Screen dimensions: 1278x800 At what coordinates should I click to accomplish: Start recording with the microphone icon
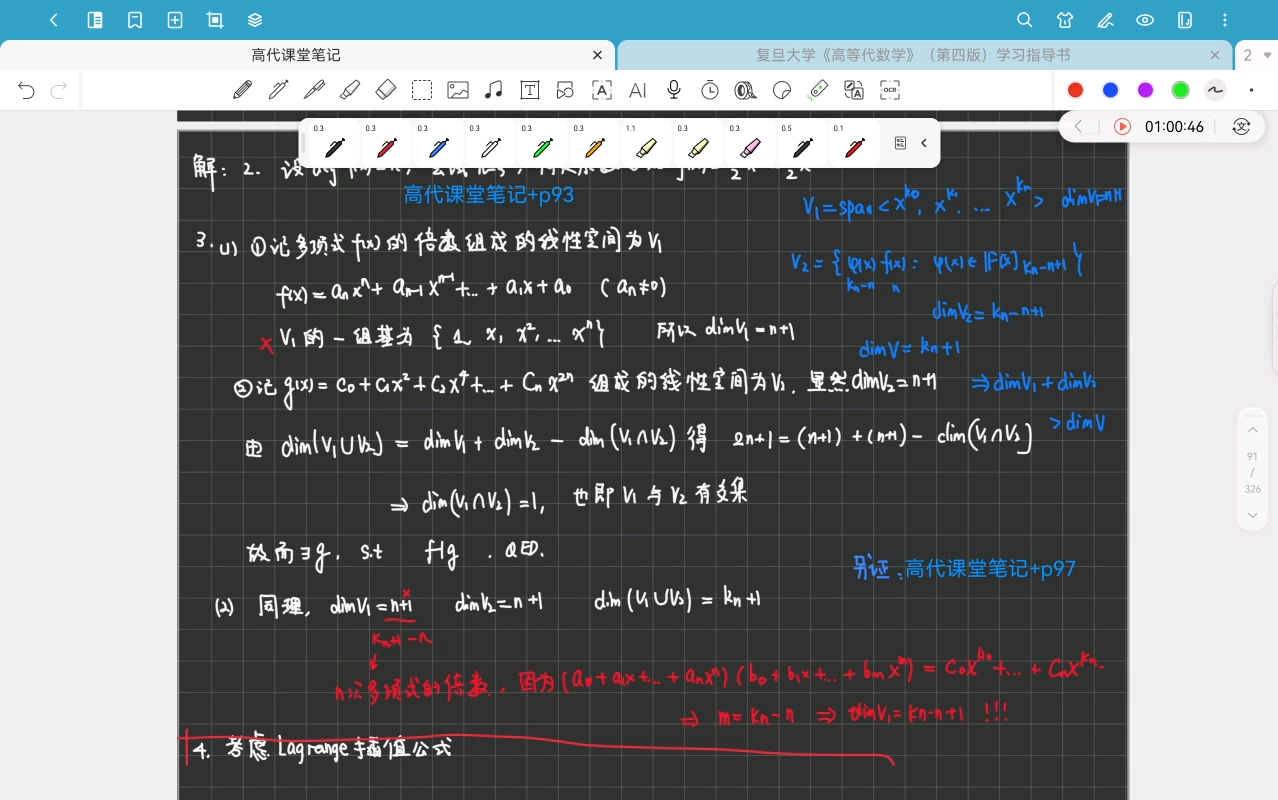(674, 90)
